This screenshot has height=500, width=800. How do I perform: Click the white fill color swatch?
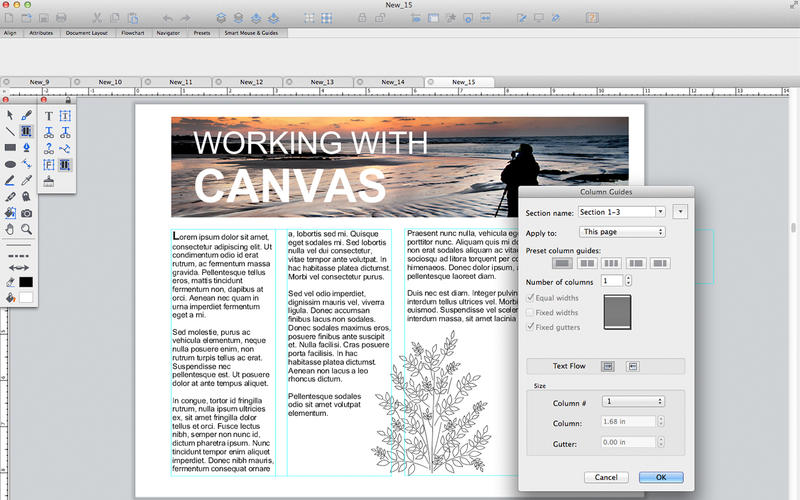(26, 297)
